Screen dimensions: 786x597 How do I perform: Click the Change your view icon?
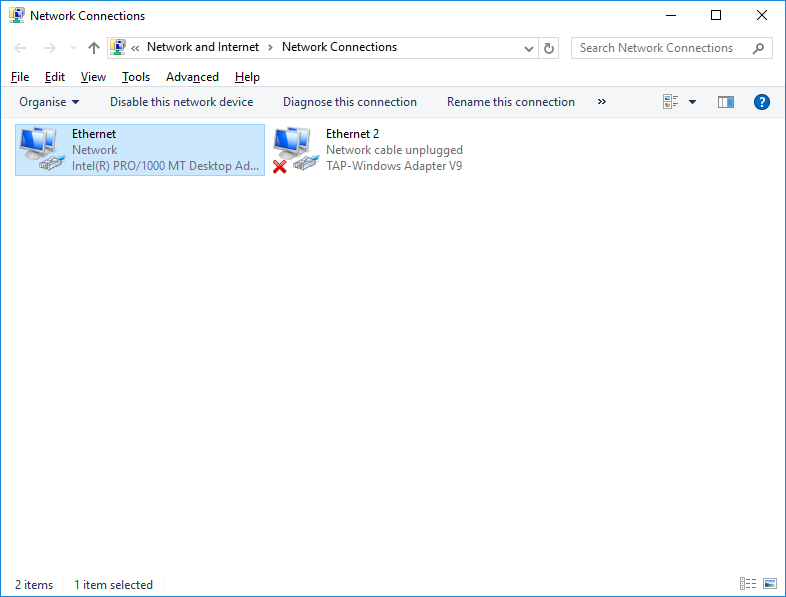coord(670,102)
